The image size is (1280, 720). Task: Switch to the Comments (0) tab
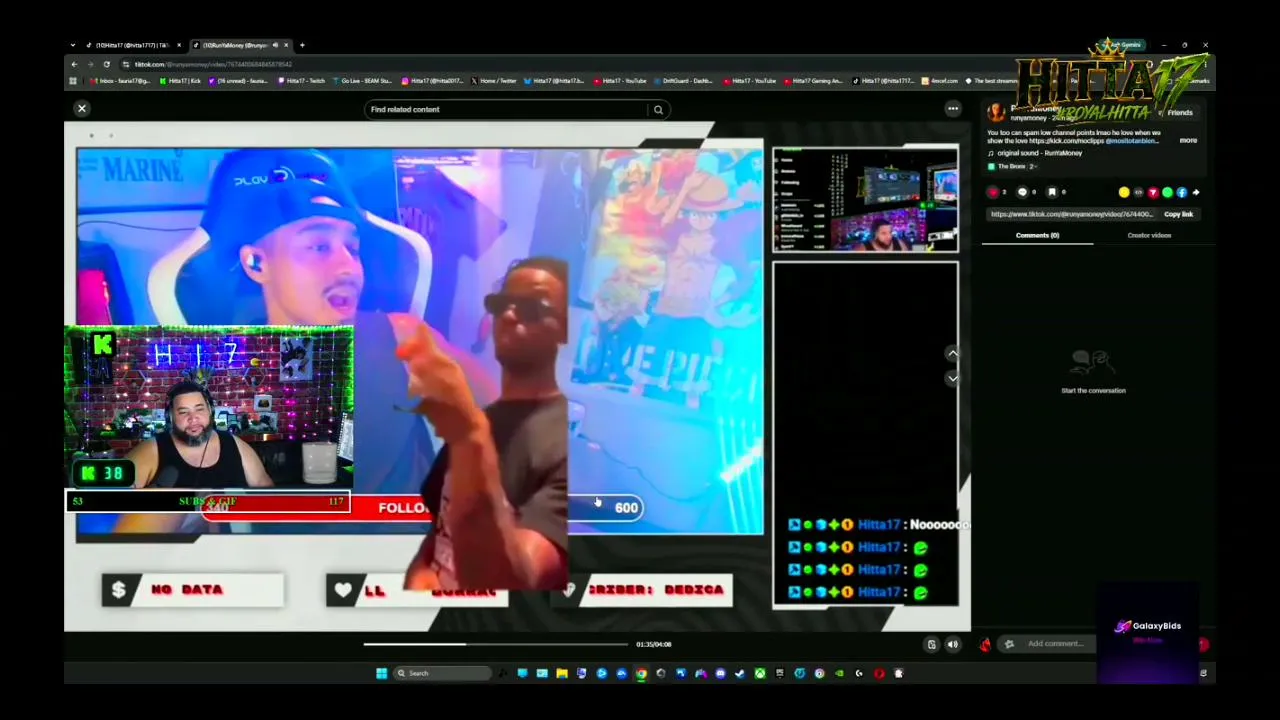[1037, 235]
